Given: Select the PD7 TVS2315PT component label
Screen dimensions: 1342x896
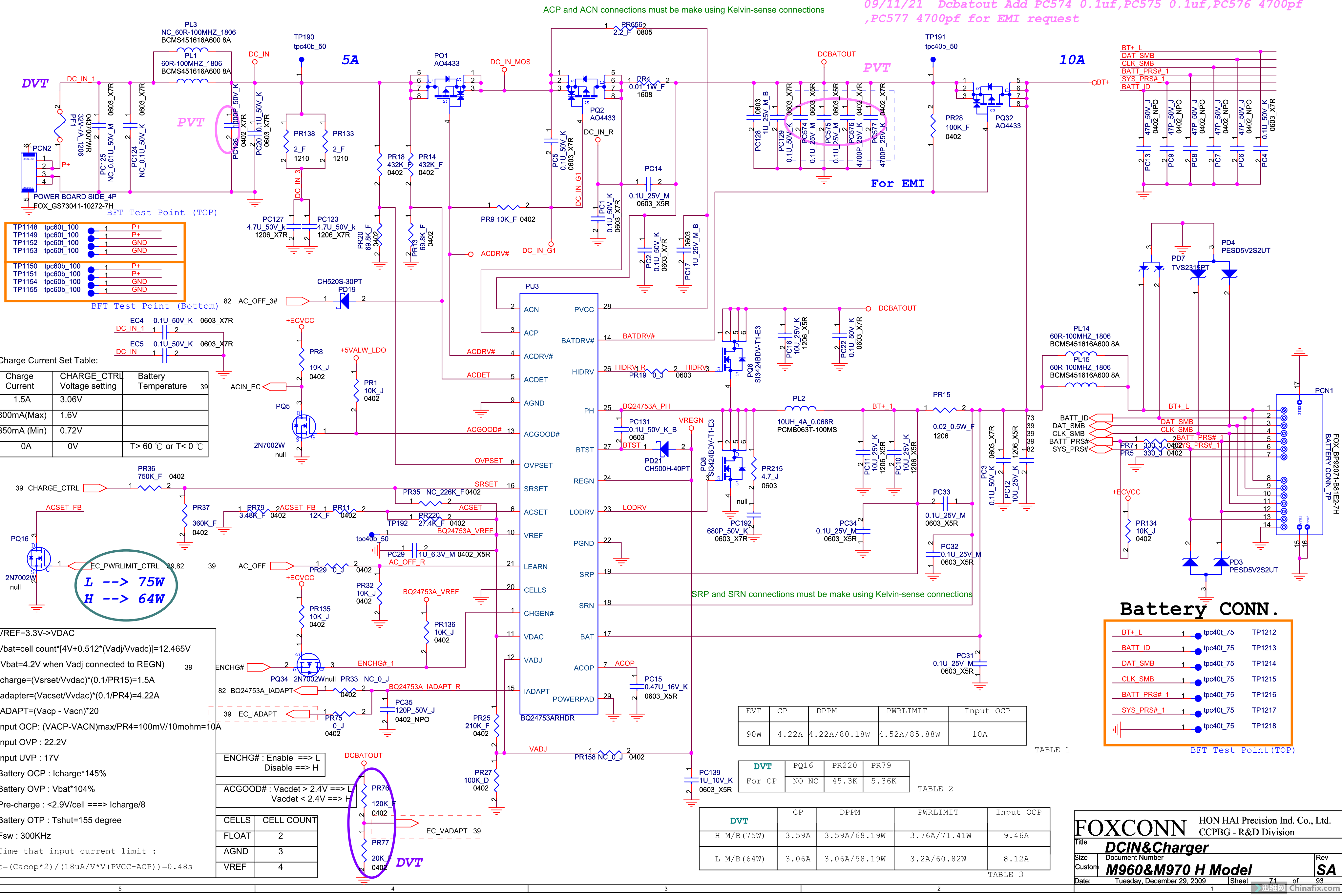Looking at the screenshot, I should point(1190,262).
